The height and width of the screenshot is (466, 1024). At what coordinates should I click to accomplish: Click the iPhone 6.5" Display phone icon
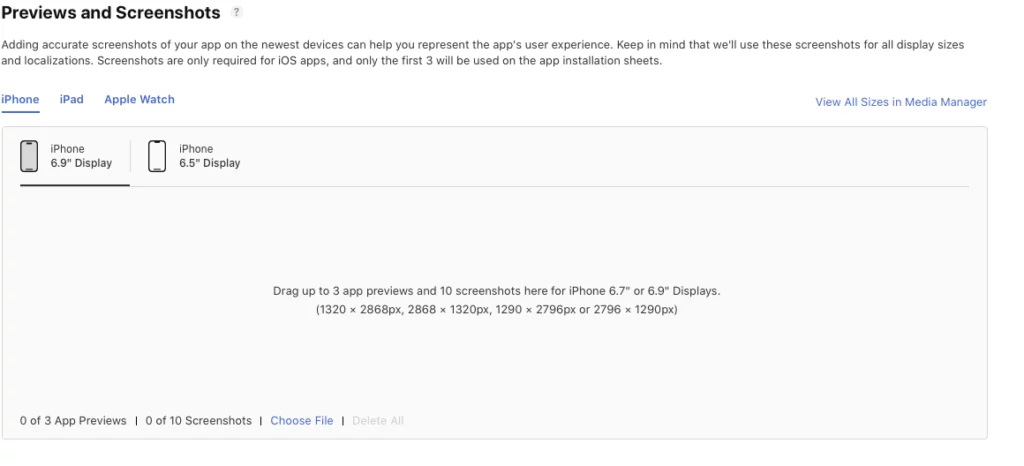tap(157, 156)
